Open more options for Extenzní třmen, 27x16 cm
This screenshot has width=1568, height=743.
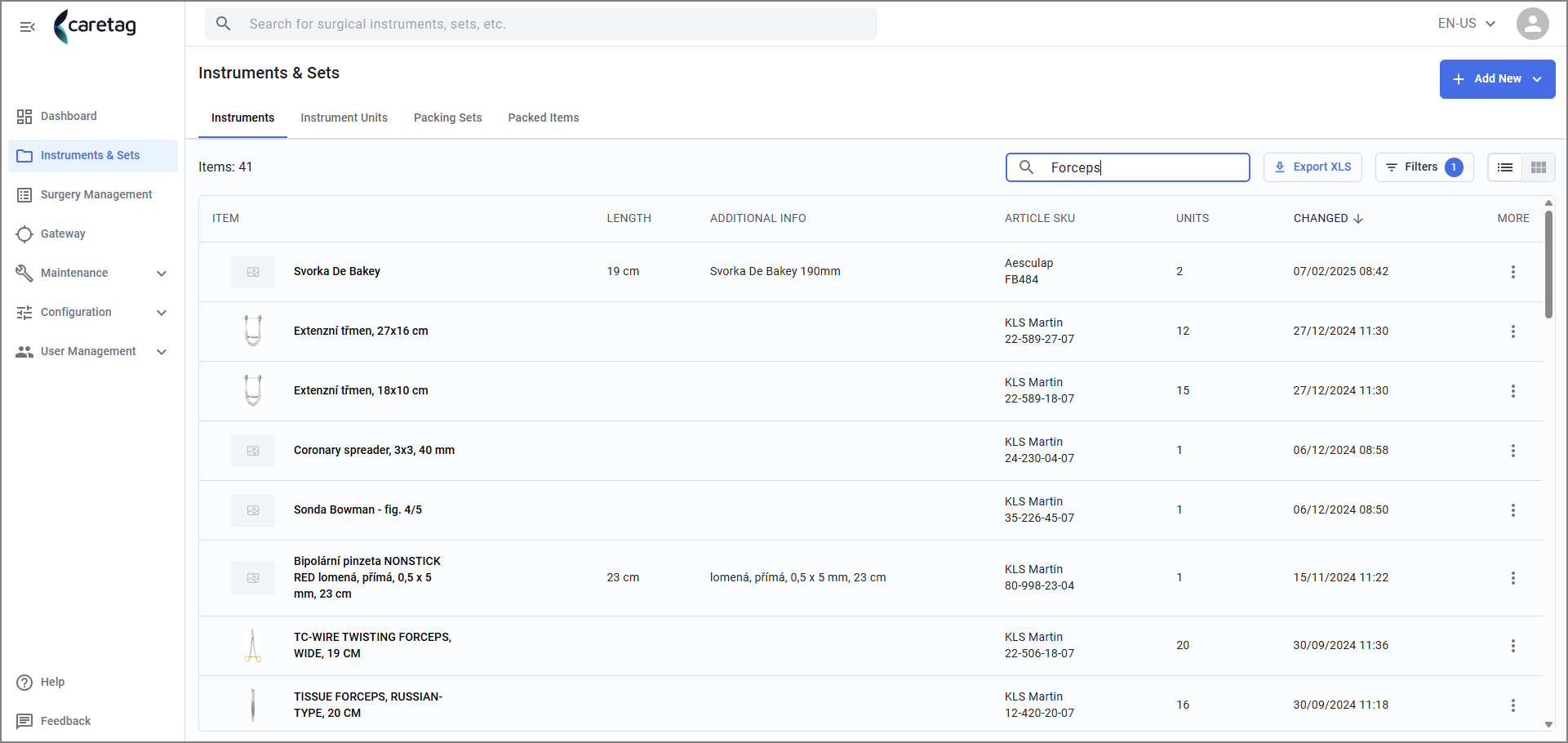1512,331
